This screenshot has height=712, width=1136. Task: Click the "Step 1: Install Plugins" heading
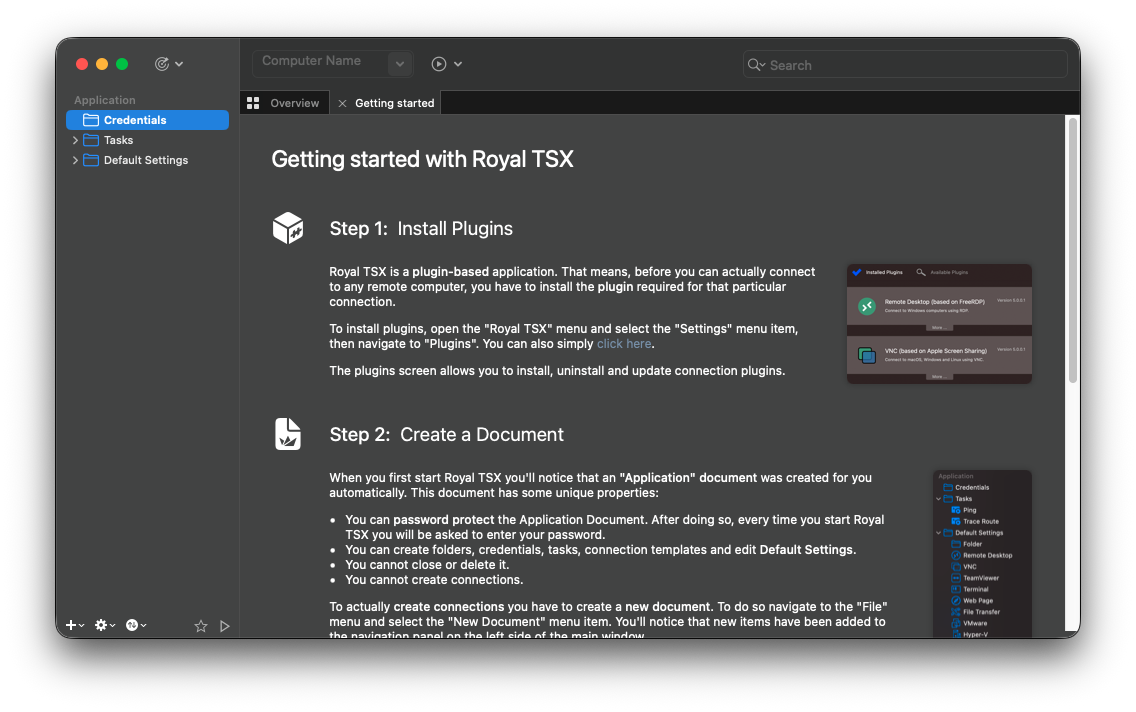[x=421, y=229]
